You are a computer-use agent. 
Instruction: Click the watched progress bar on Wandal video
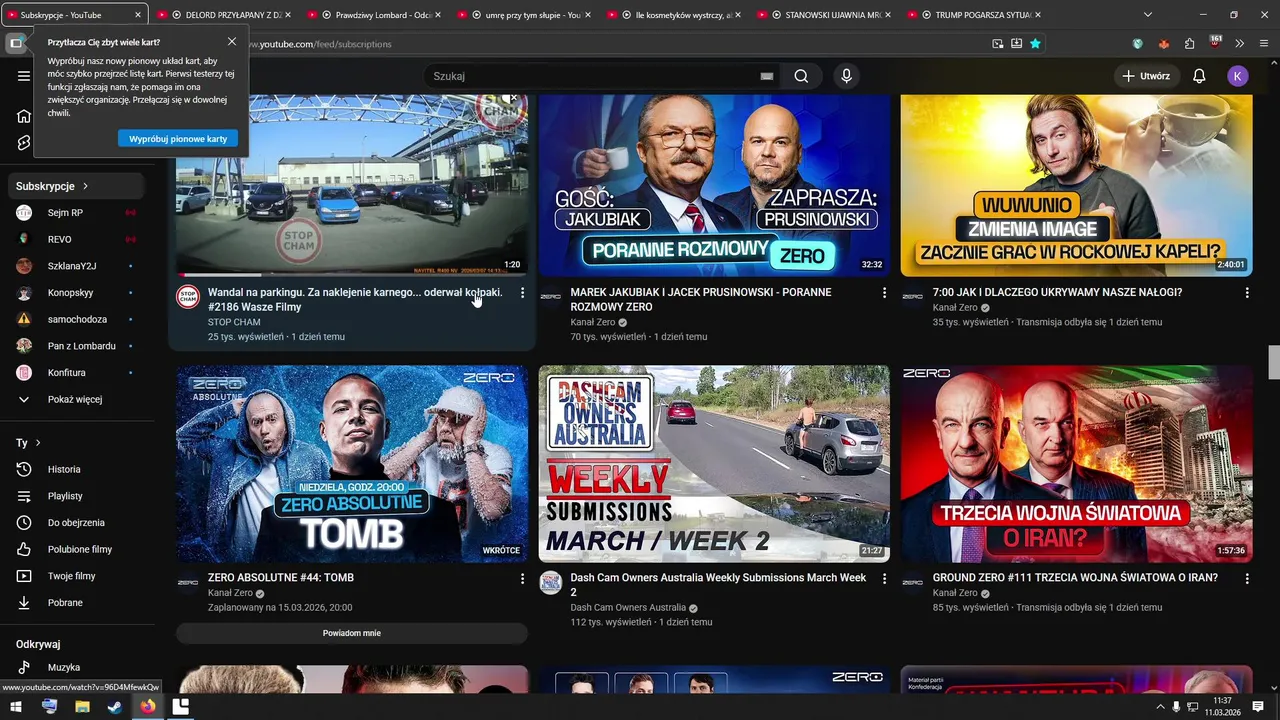(x=352, y=275)
